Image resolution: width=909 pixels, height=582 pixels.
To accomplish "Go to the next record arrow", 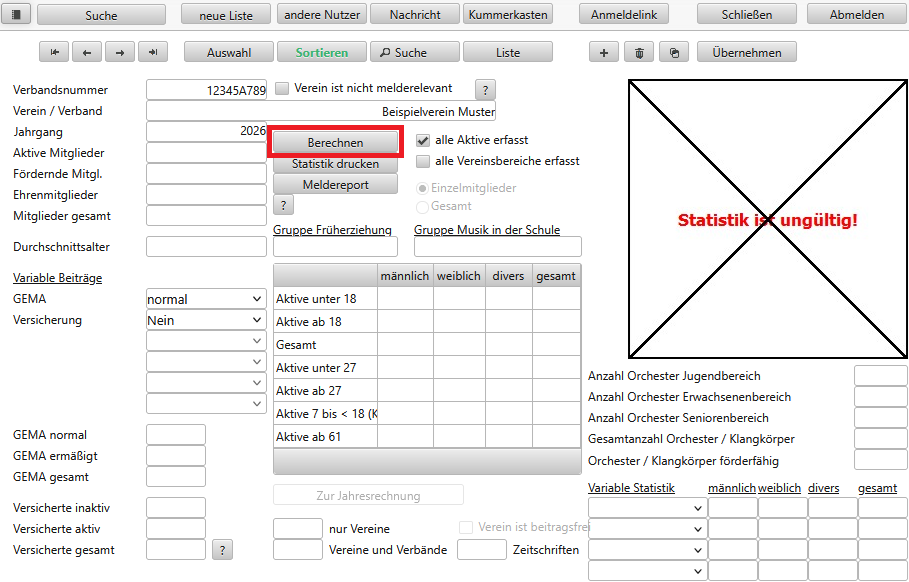I will coord(120,53).
